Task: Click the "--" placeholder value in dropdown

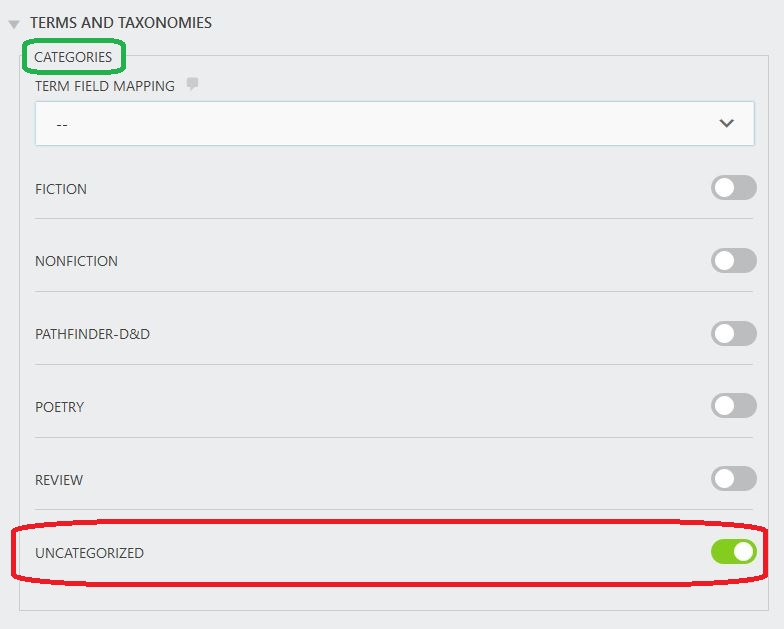Action: pyautogui.click(x=62, y=125)
